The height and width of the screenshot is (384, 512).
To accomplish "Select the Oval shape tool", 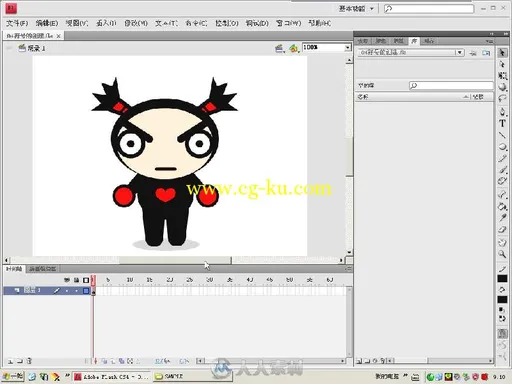I will (502, 147).
